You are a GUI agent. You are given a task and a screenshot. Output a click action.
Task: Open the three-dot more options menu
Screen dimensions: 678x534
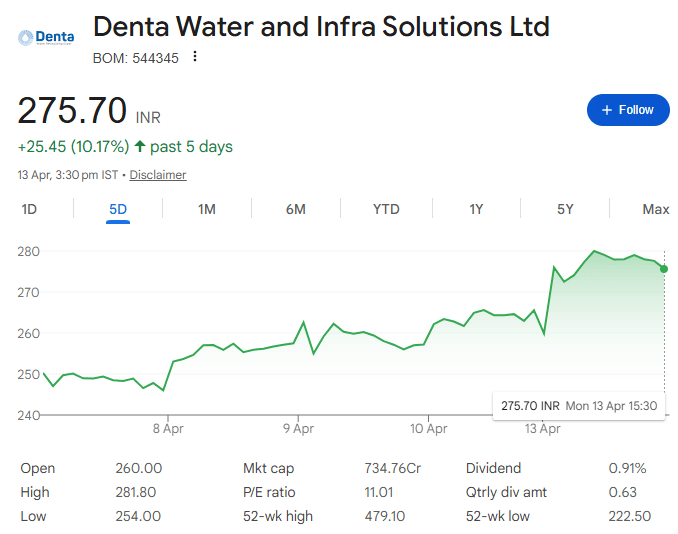click(195, 57)
